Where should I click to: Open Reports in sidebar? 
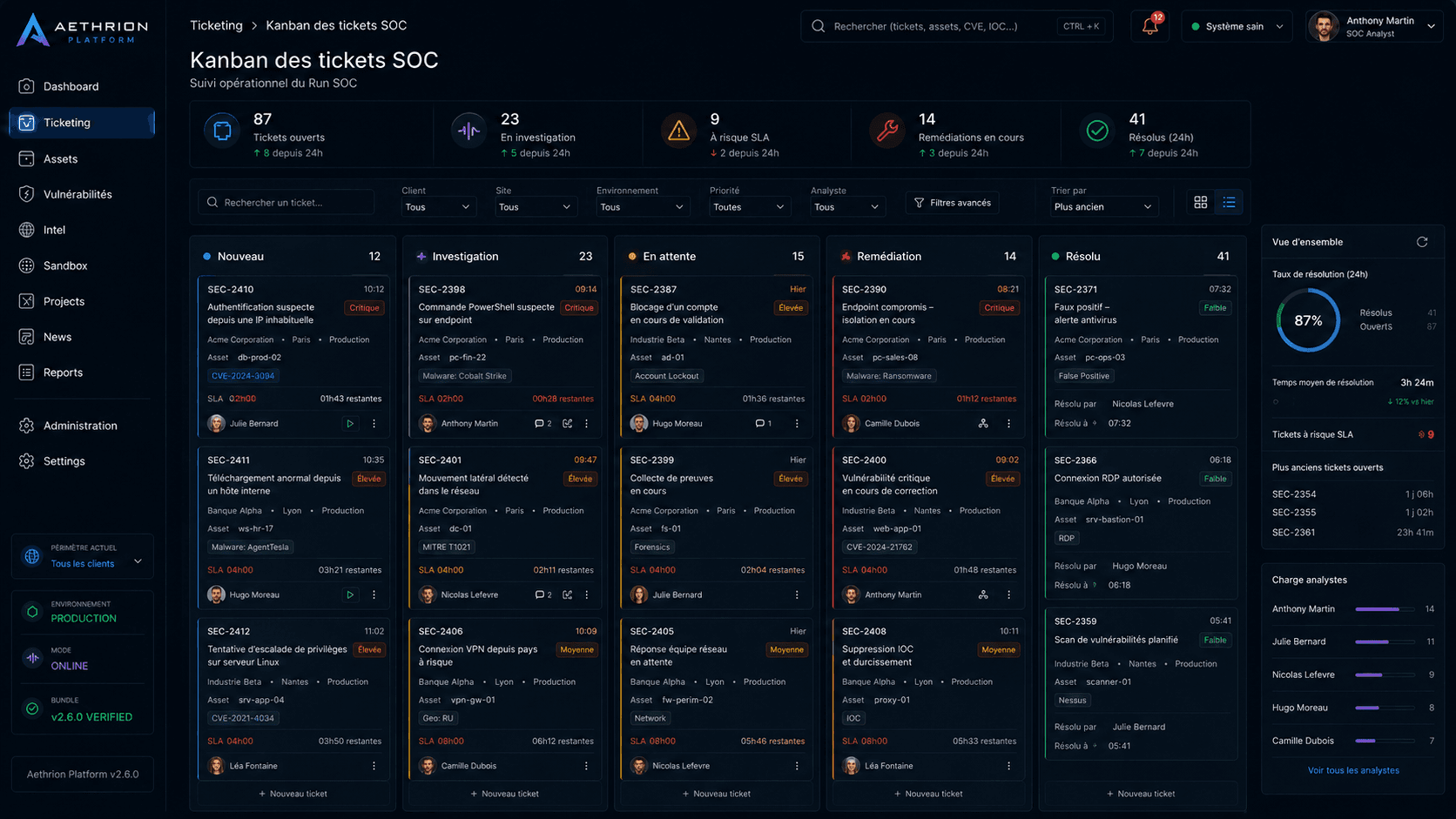pos(82,373)
